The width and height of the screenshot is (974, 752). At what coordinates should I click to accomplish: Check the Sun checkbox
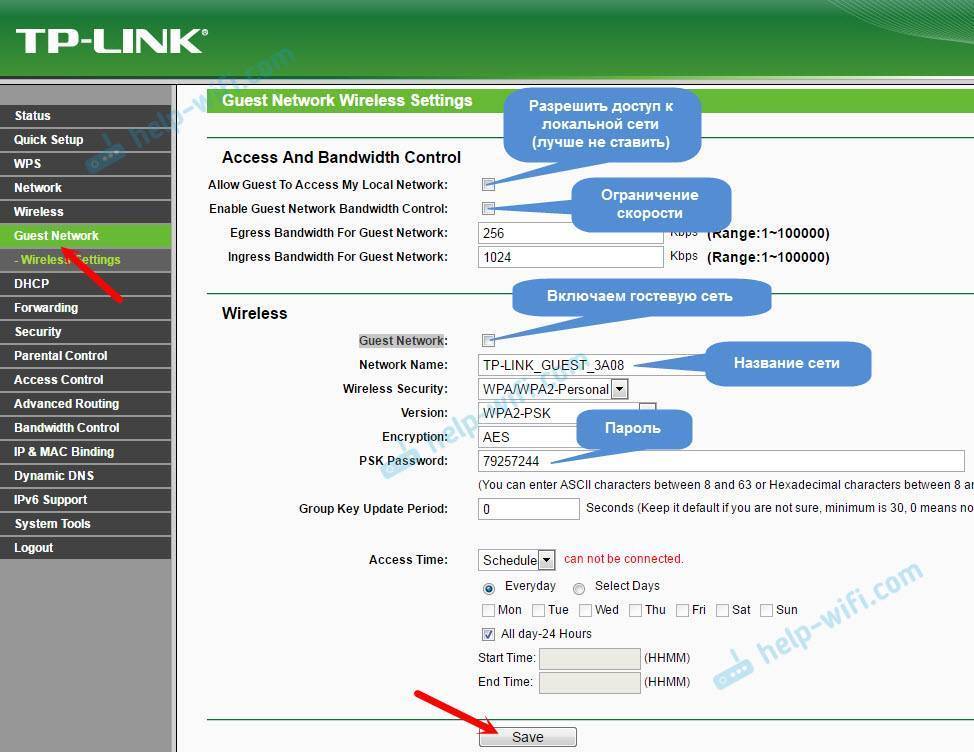click(767, 610)
